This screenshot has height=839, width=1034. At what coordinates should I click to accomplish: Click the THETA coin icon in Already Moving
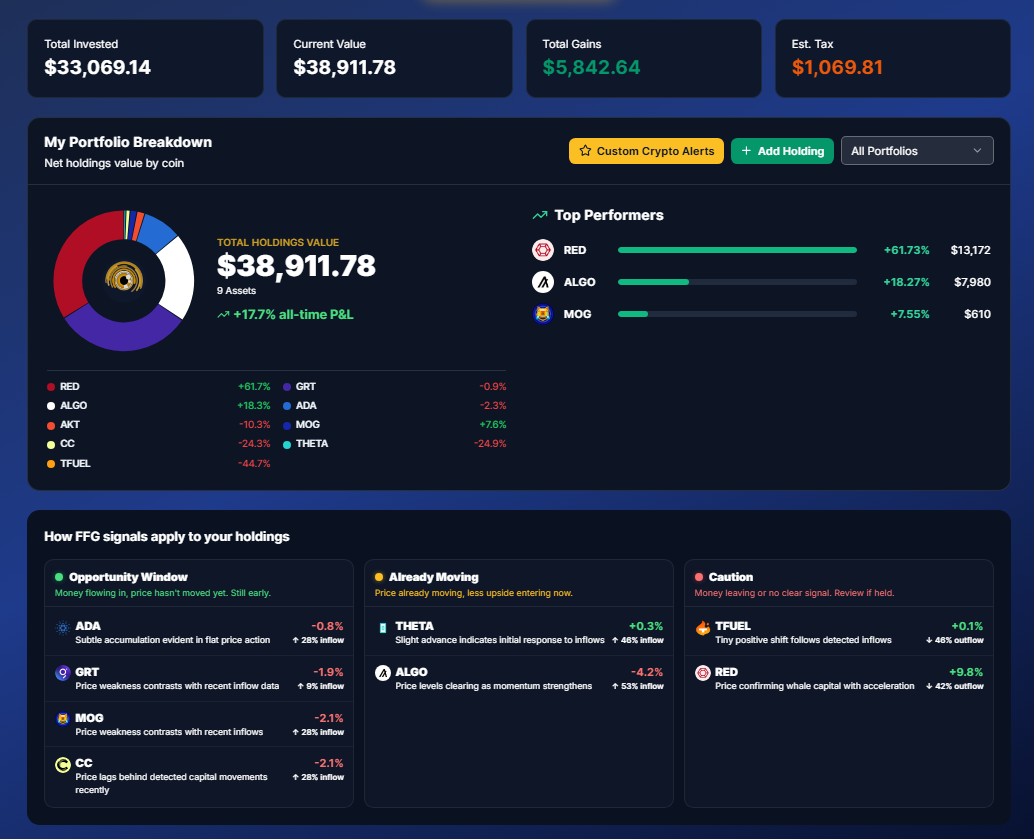point(382,628)
